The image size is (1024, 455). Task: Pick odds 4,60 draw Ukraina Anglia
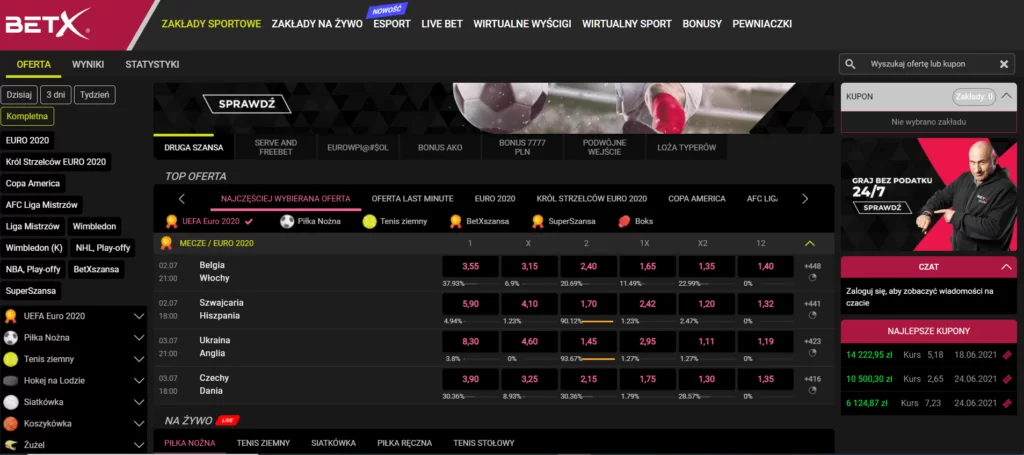[x=529, y=341]
